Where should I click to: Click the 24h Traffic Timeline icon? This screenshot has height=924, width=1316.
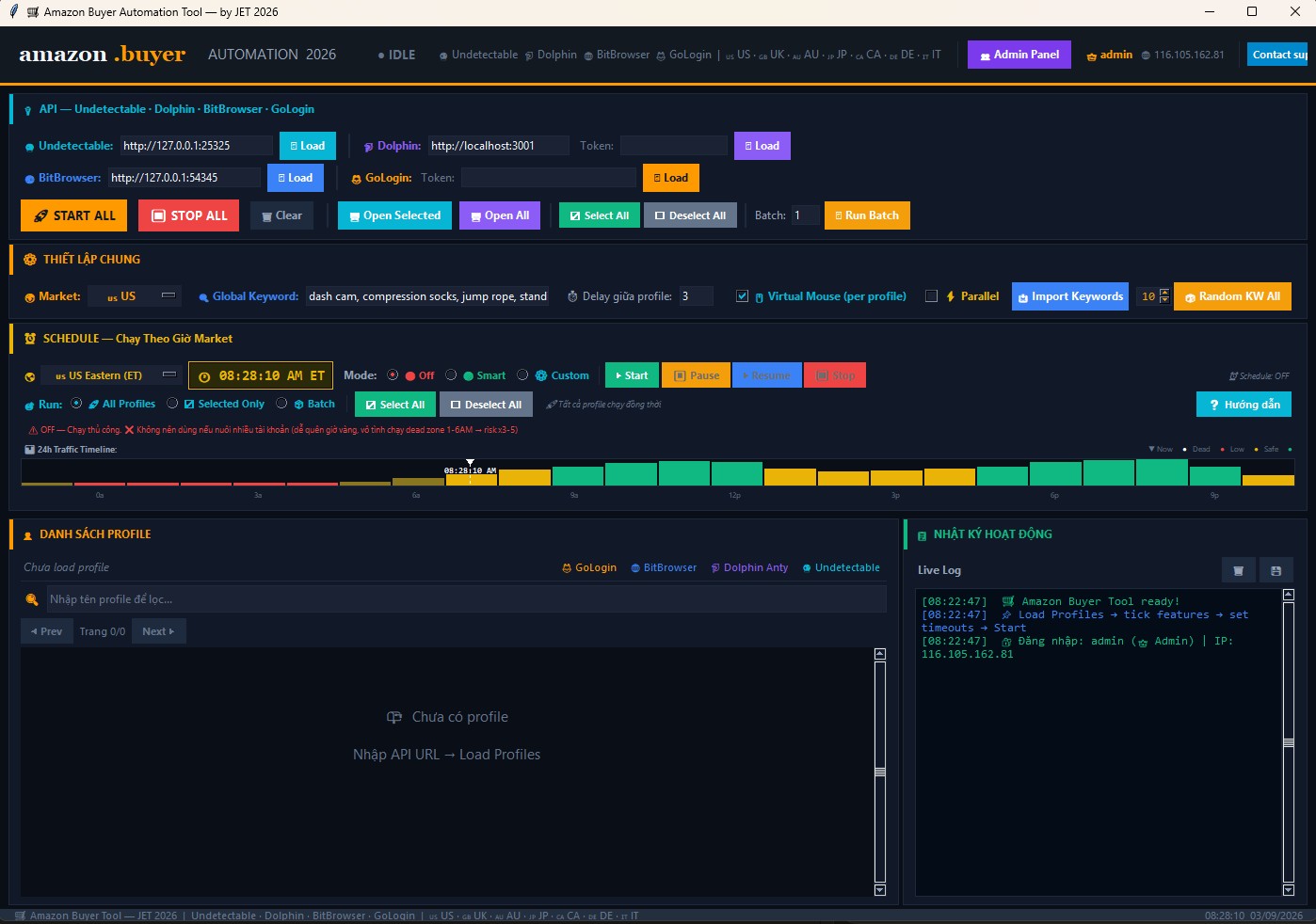pyautogui.click(x=29, y=450)
